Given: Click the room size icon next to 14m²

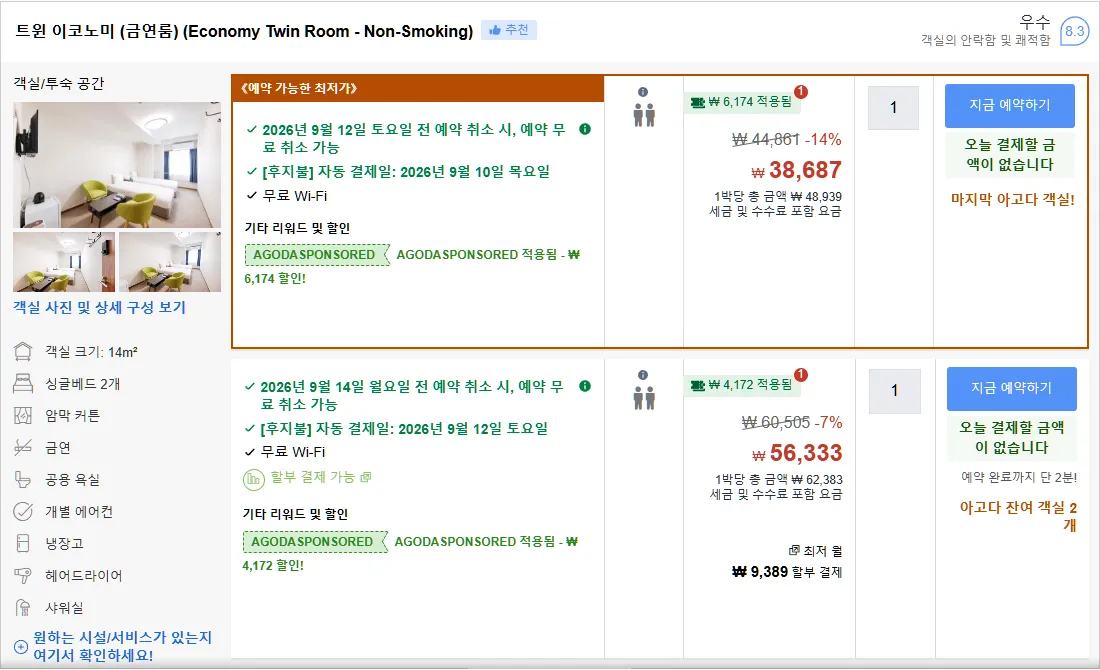Looking at the screenshot, I should click(23, 351).
